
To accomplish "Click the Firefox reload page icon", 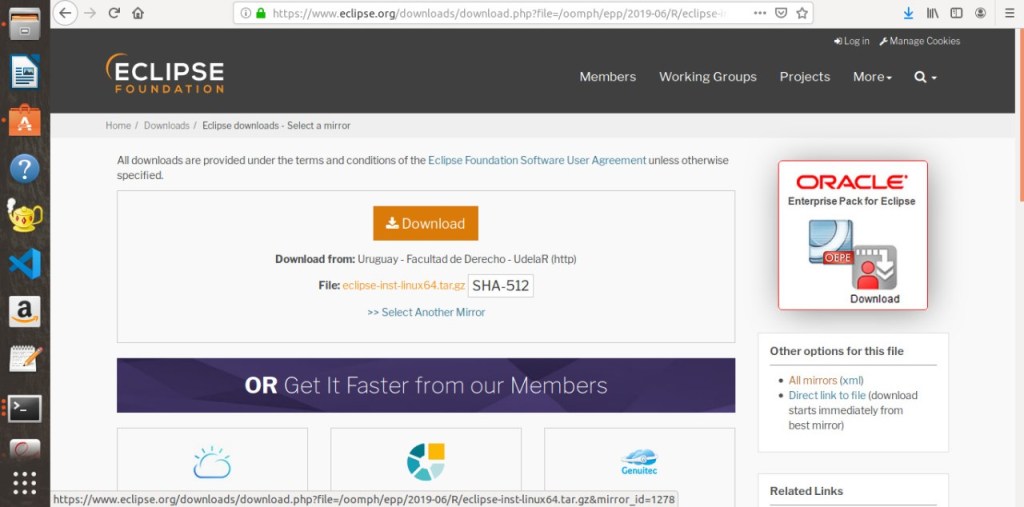I will [x=114, y=13].
